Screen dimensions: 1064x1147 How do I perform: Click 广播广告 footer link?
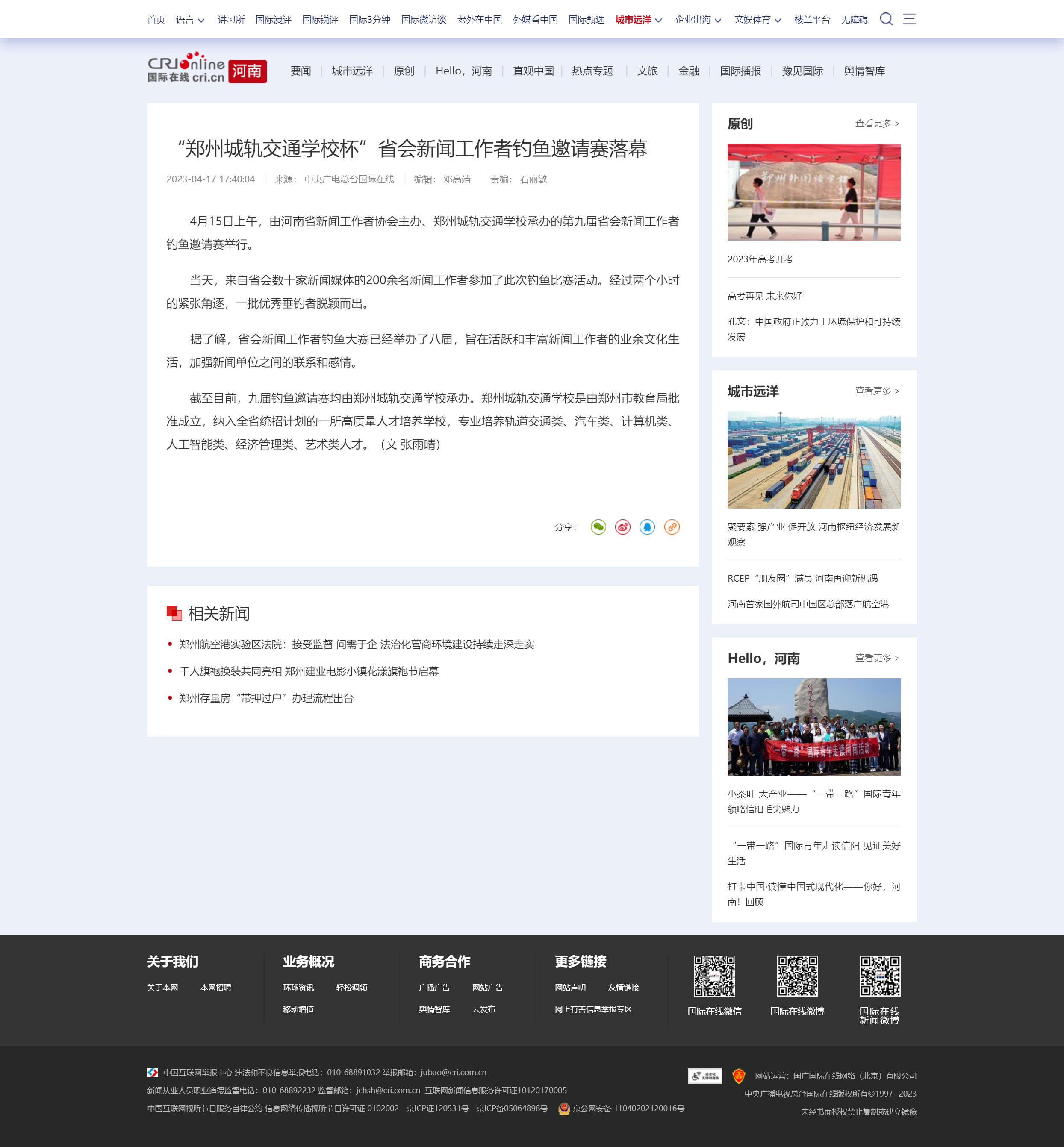[434, 988]
